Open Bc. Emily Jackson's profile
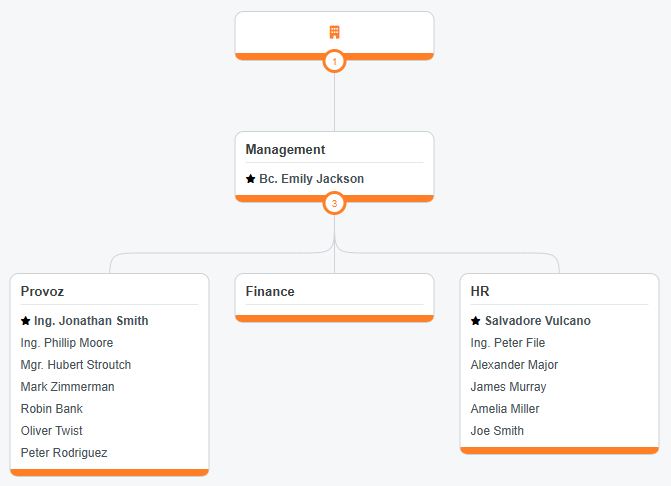The height and width of the screenshot is (486, 671). click(311, 179)
